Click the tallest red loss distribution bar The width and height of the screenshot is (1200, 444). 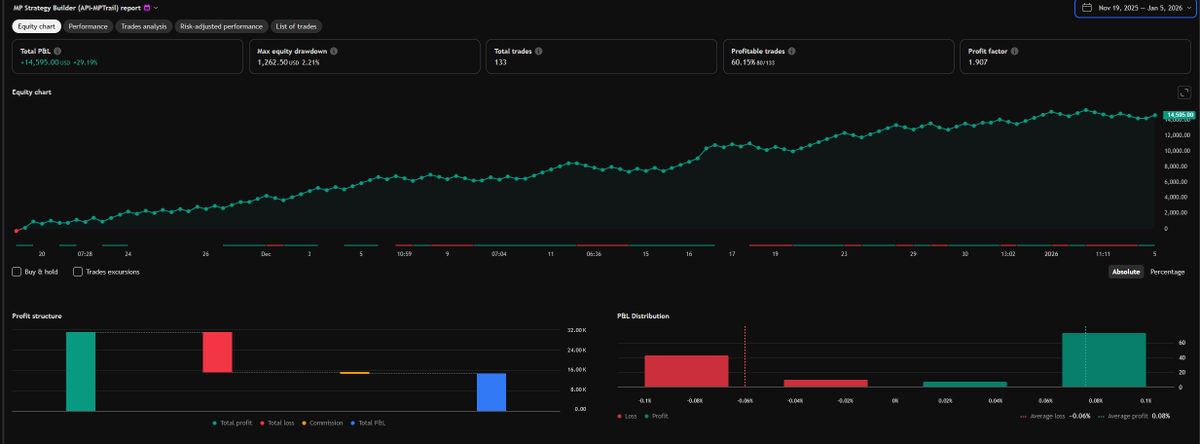coord(687,371)
